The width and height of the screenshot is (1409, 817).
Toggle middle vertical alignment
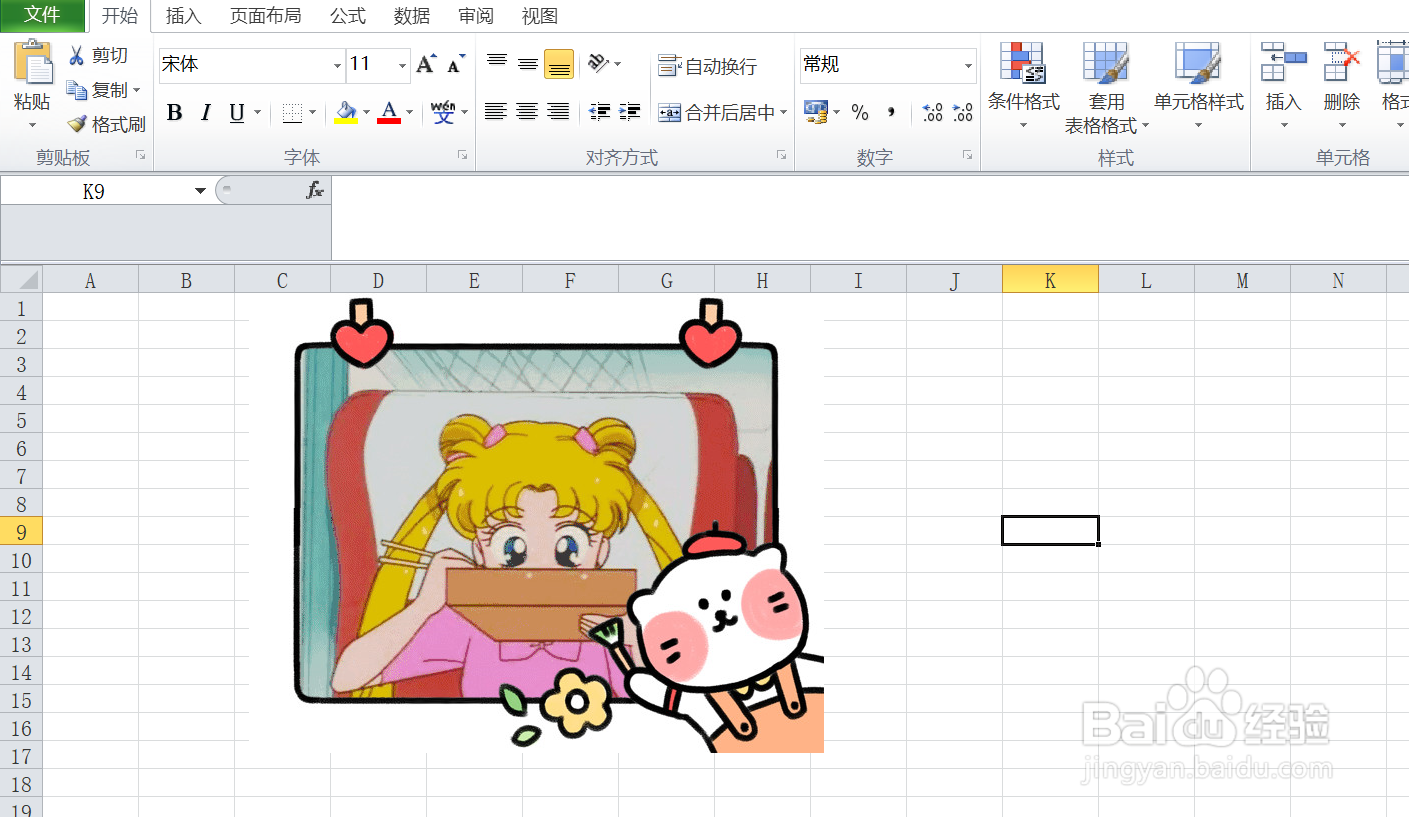tap(528, 64)
